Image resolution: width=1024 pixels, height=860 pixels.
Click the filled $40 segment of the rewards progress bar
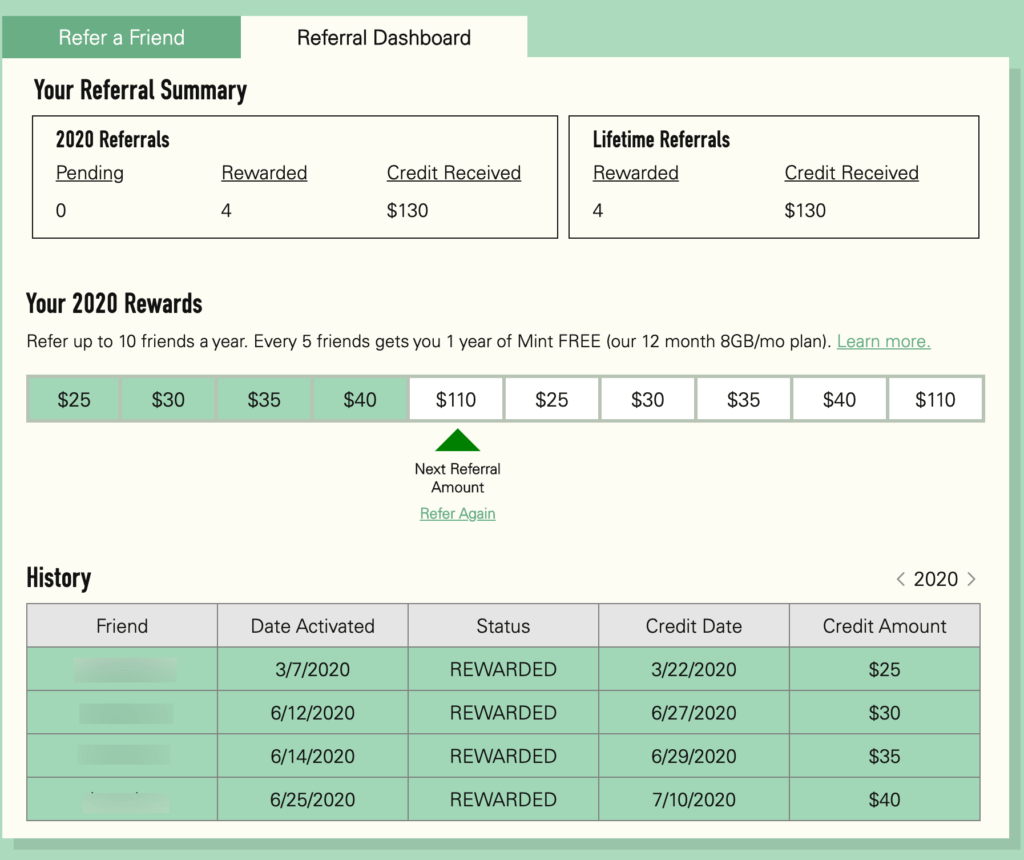click(x=360, y=398)
